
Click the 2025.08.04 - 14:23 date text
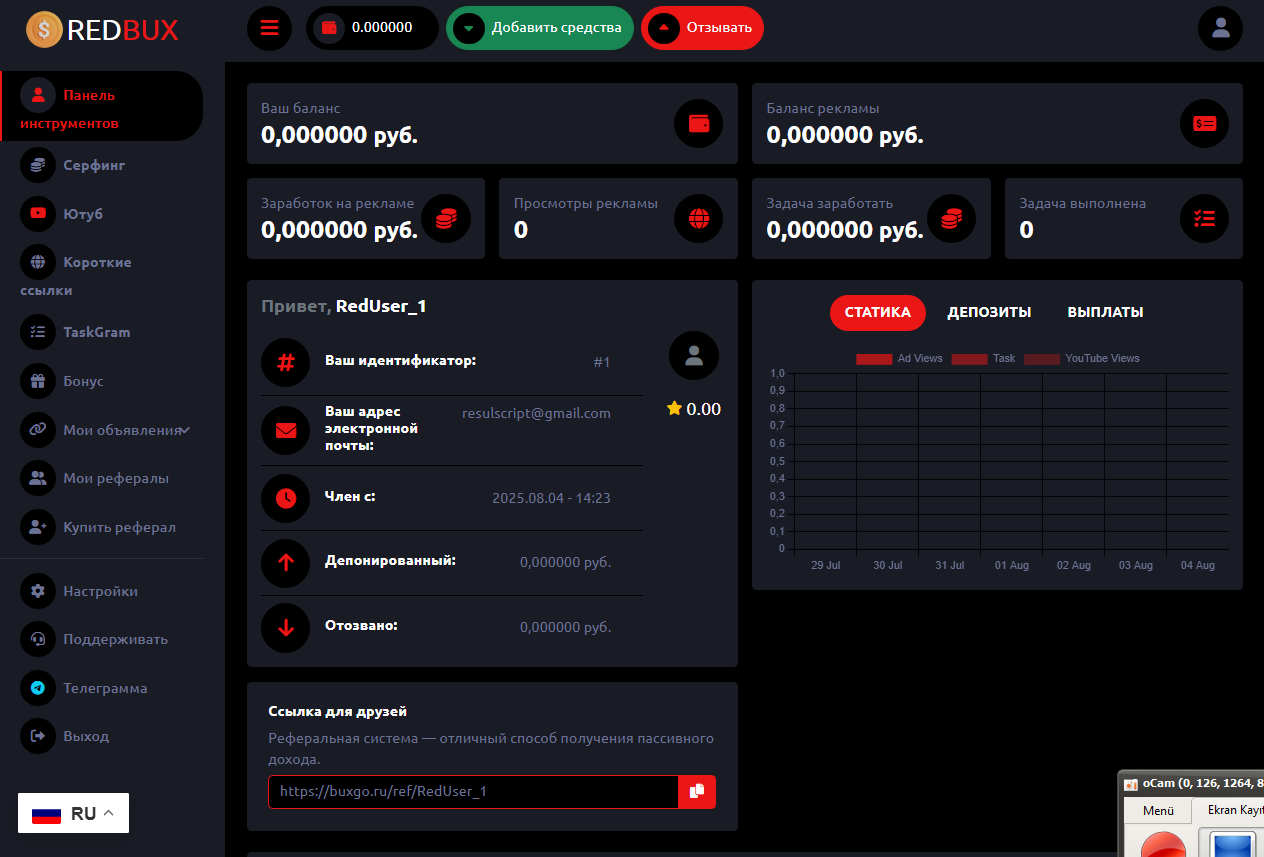point(551,498)
